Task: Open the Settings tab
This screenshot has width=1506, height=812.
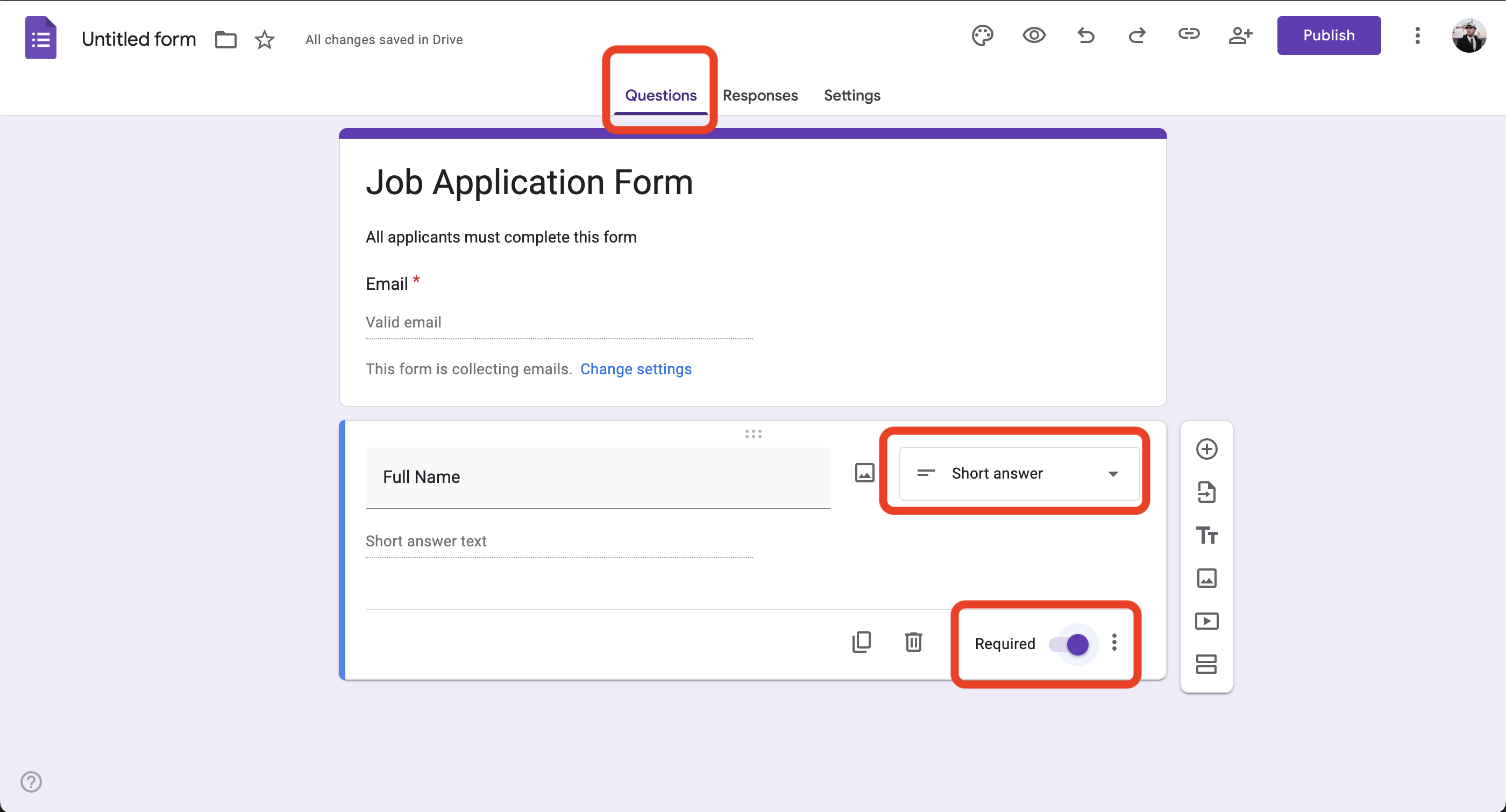Action: point(852,95)
